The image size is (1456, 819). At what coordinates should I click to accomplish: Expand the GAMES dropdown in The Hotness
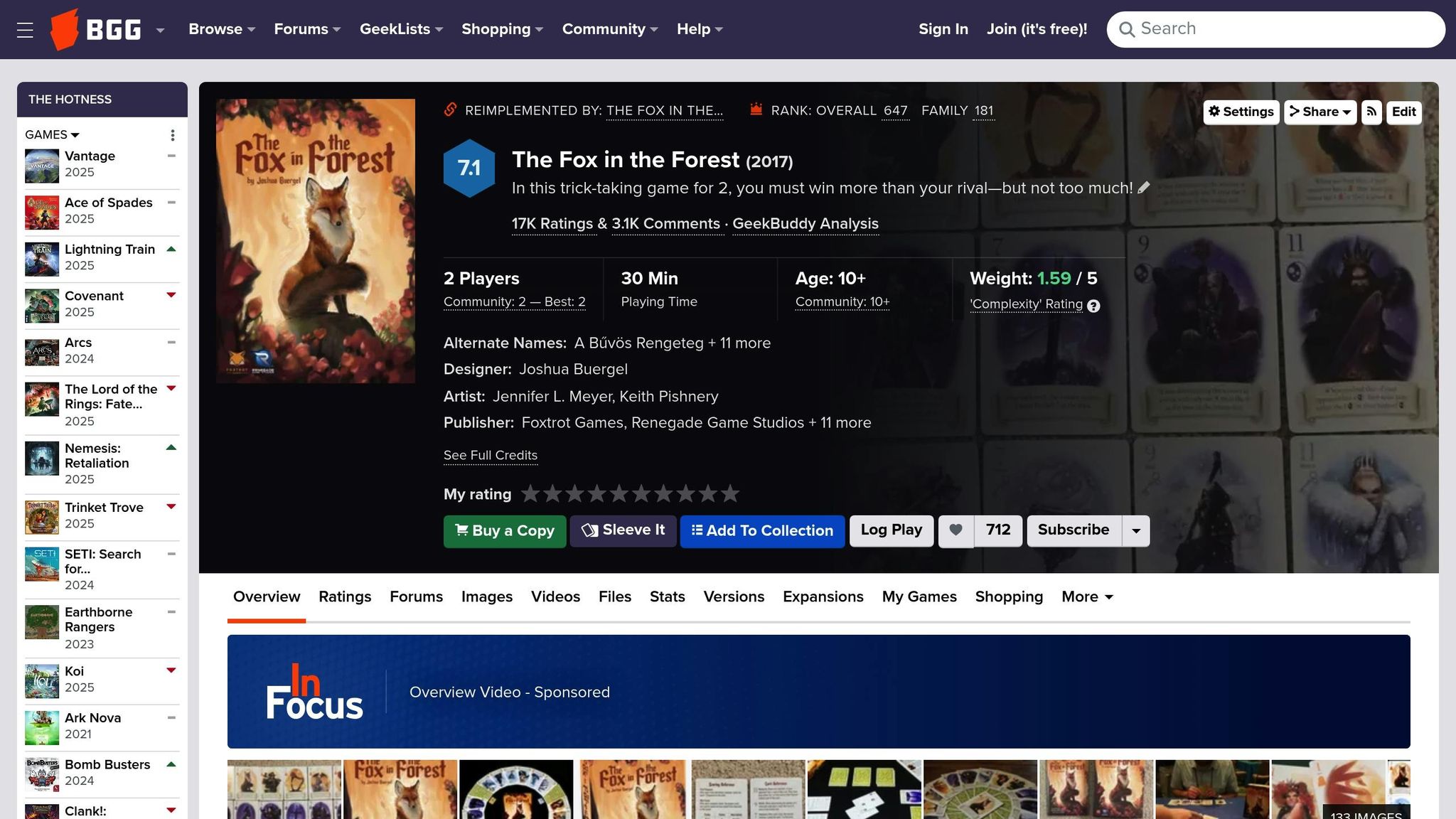pos(52,134)
